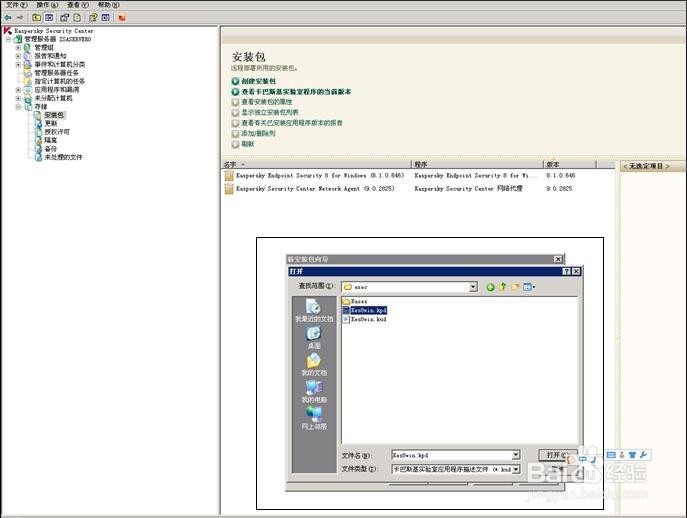The height and width of the screenshot is (518, 687).
Task: Select the 指定计算机的任务 tree item
Action: 60,81
